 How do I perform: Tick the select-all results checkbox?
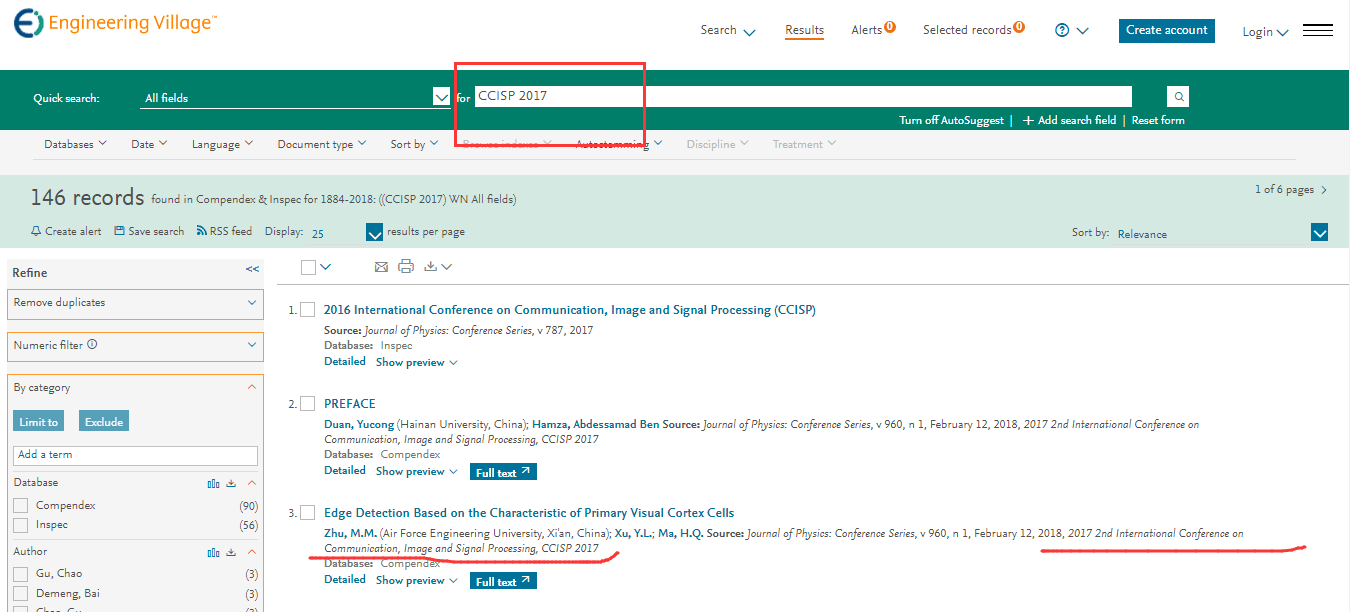[x=308, y=267]
